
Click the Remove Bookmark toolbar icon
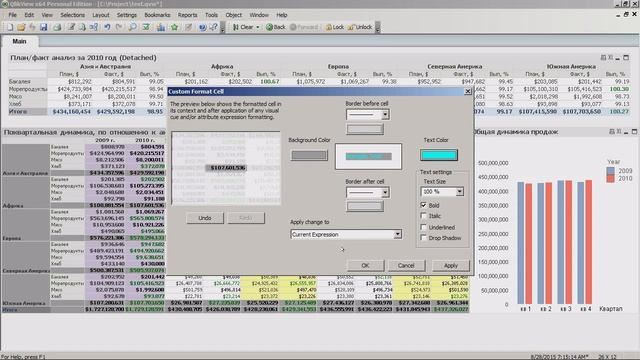tap(188, 27)
